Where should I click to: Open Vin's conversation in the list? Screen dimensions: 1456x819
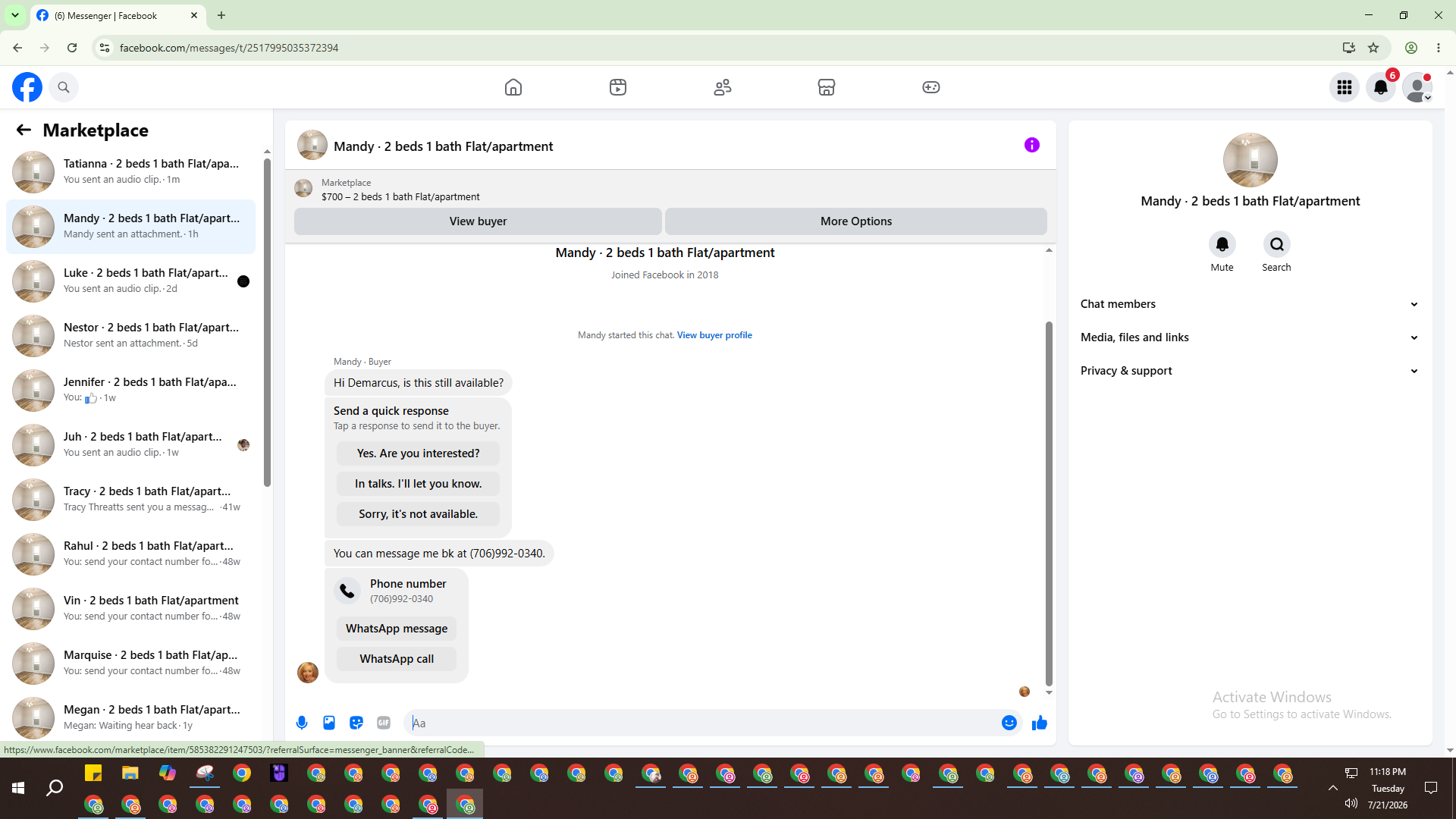[130, 609]
